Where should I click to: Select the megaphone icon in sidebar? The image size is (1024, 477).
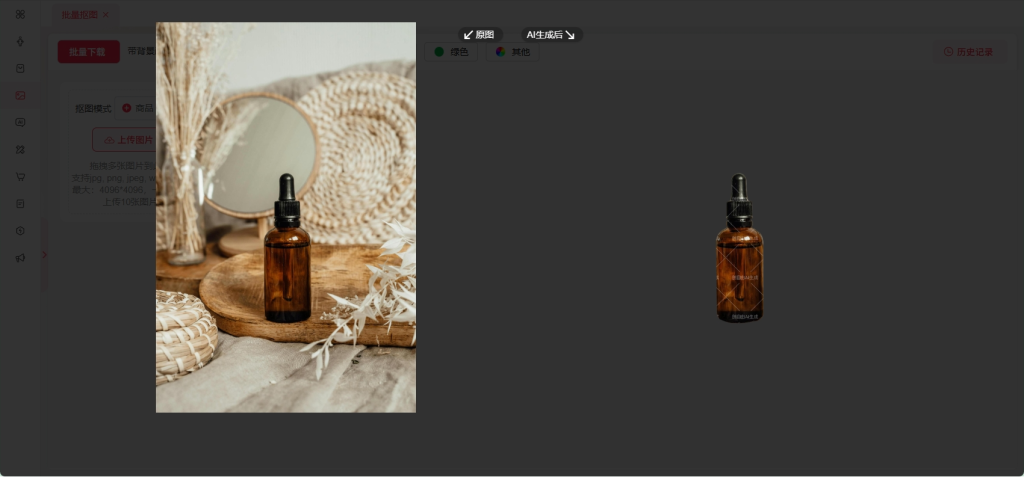tap(20, 257)
